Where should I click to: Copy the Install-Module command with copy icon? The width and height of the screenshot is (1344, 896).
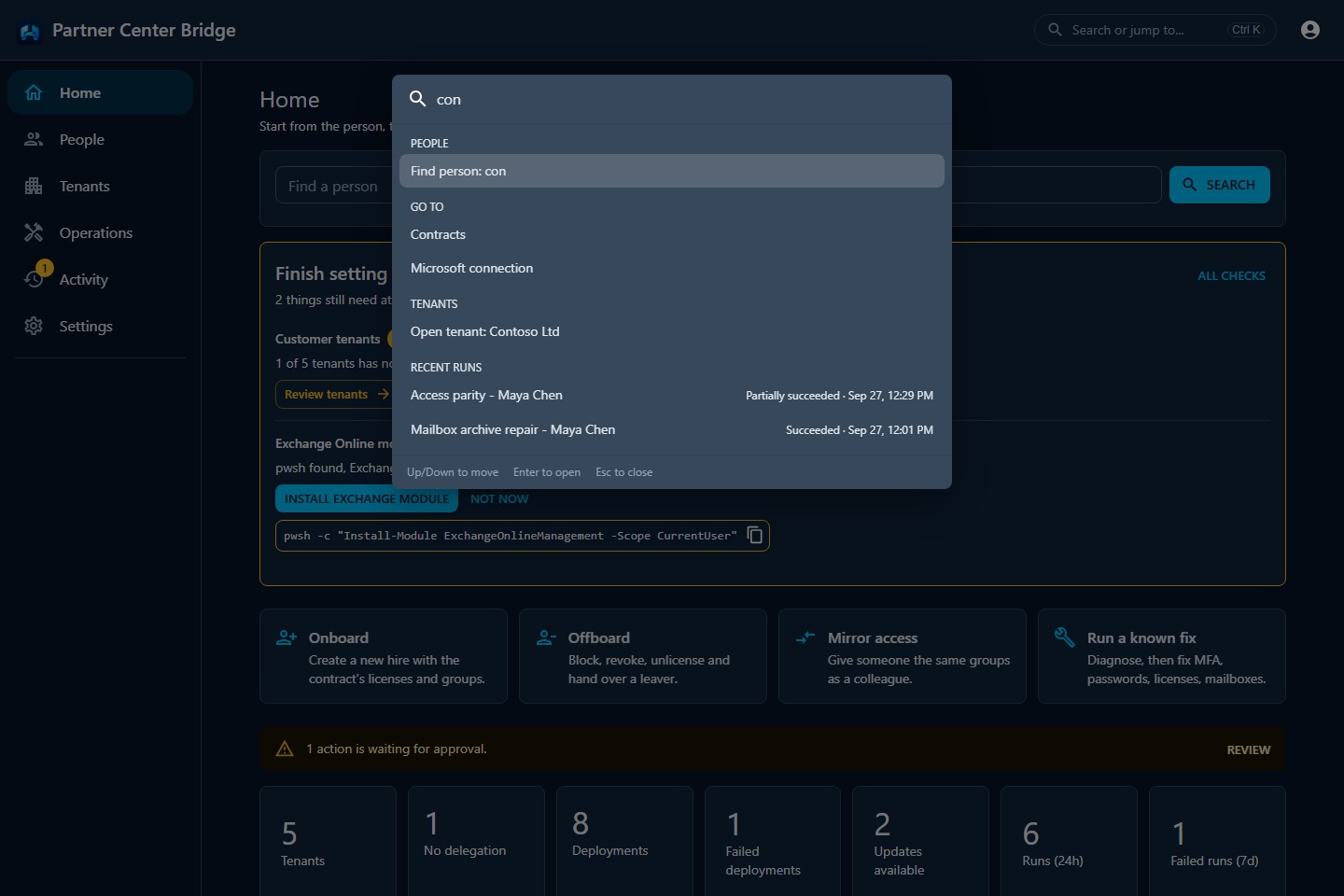pyautogui.click(x=755, y=535)
